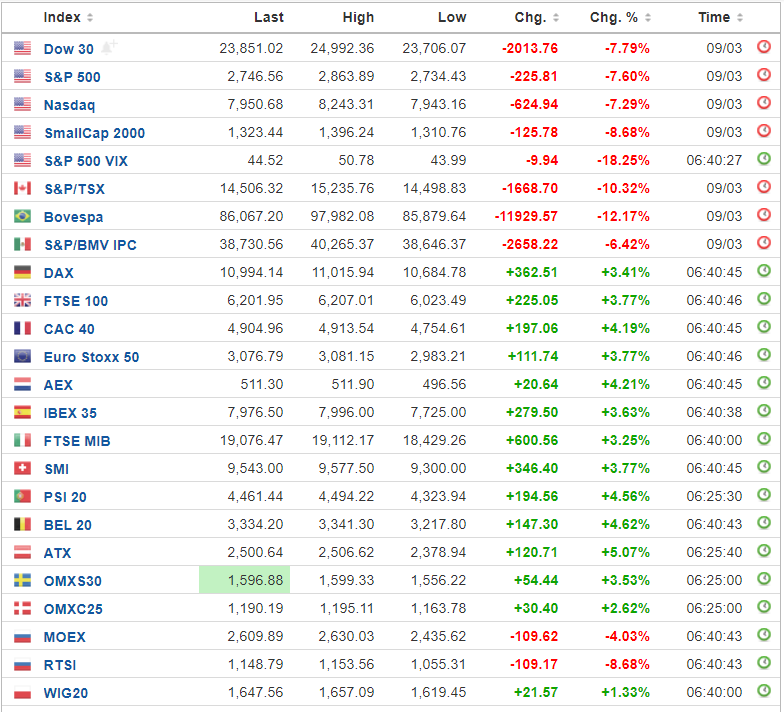The width and height of the screenshot is (784, 712).
Task: Click the Spain flag icon beside IBEX 35
Action: pos(22,412)
